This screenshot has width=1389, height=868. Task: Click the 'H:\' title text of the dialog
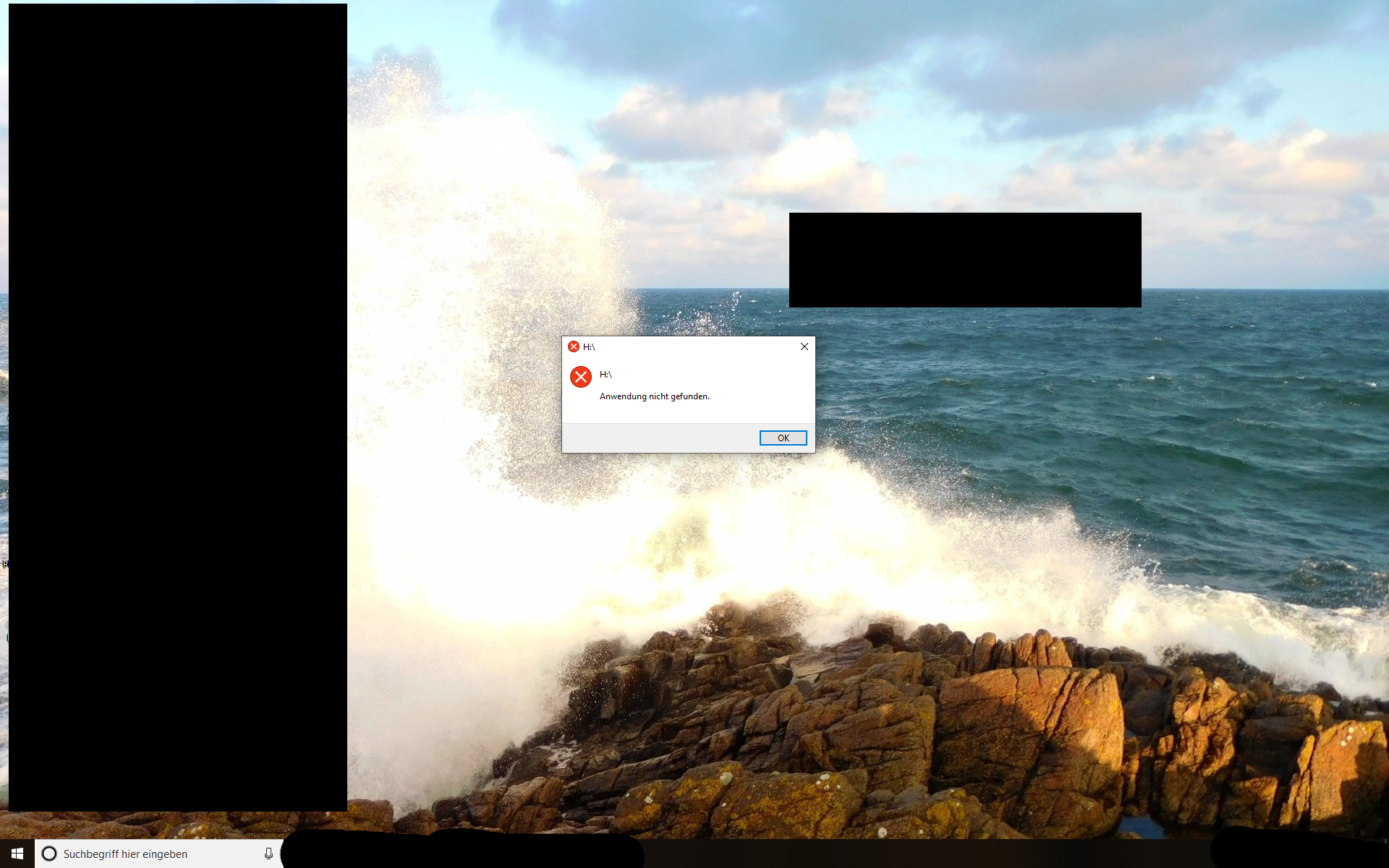point(590,346)
